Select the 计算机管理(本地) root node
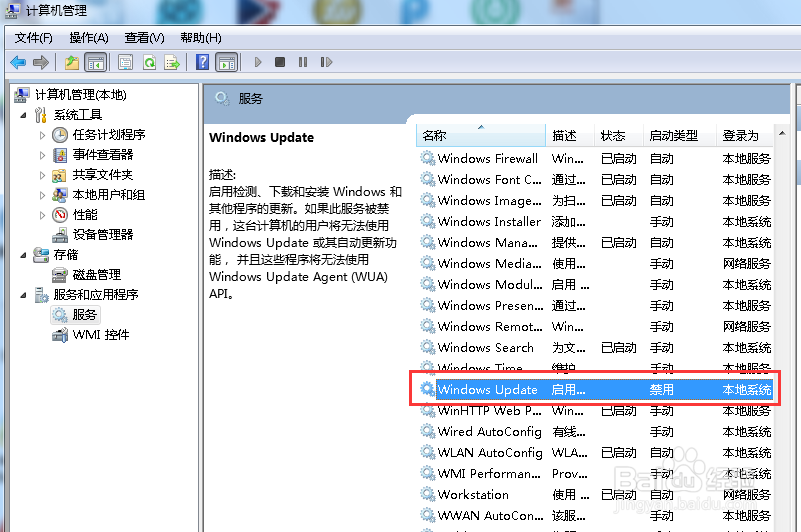Viewport: 801px width, 532px height. tap(81, 95)
